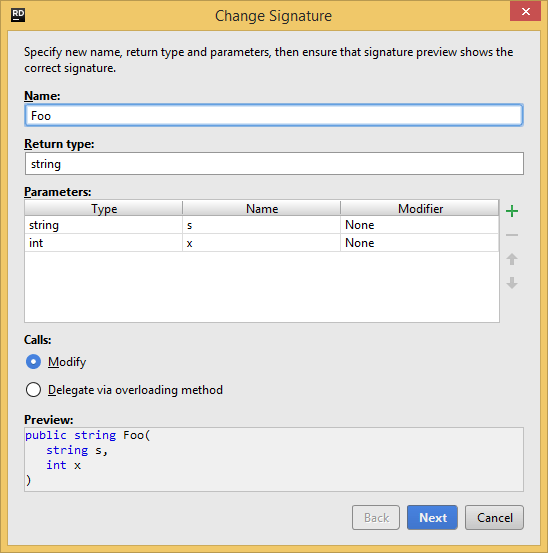Click the Preview: label
548x553 pixels.
tap(49, 420)
